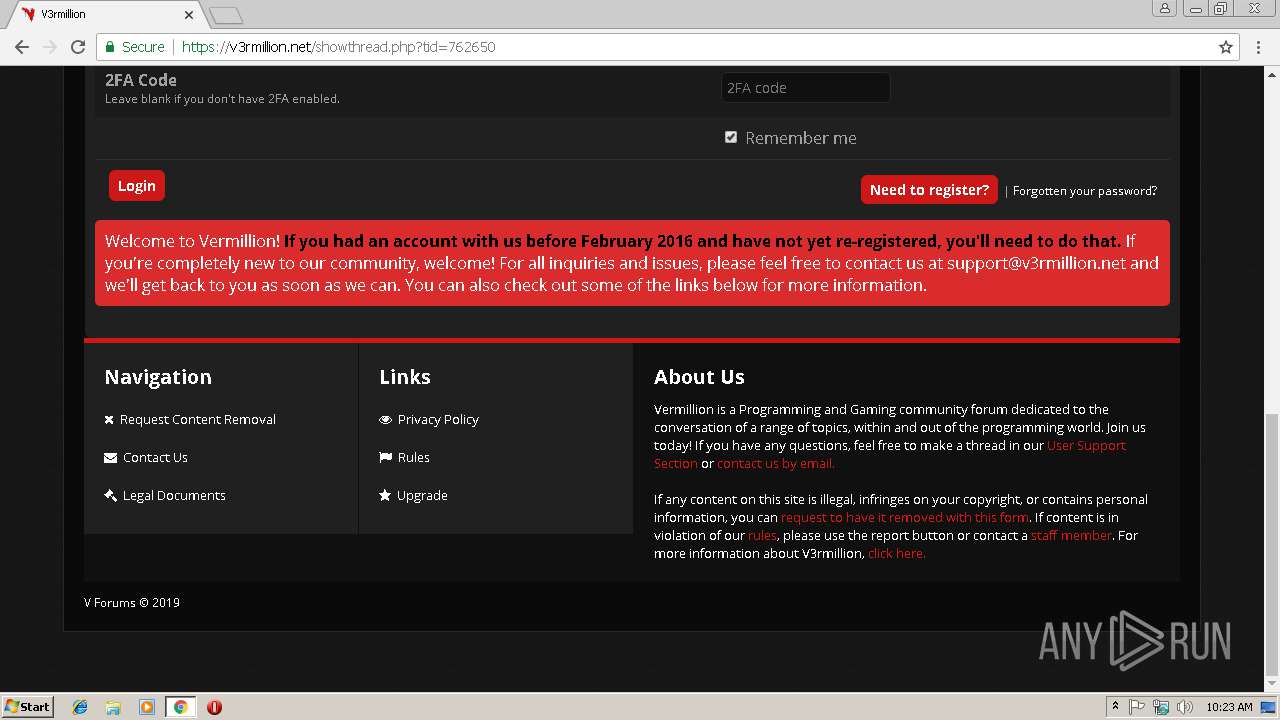
Task: Click the scrollbar up arrow
Action: coord(1272,74)
